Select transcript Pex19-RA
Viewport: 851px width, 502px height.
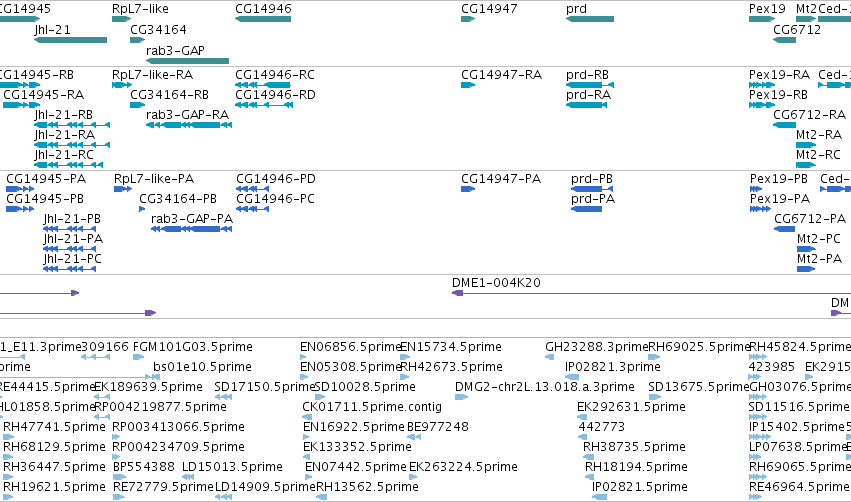[761, 85]
